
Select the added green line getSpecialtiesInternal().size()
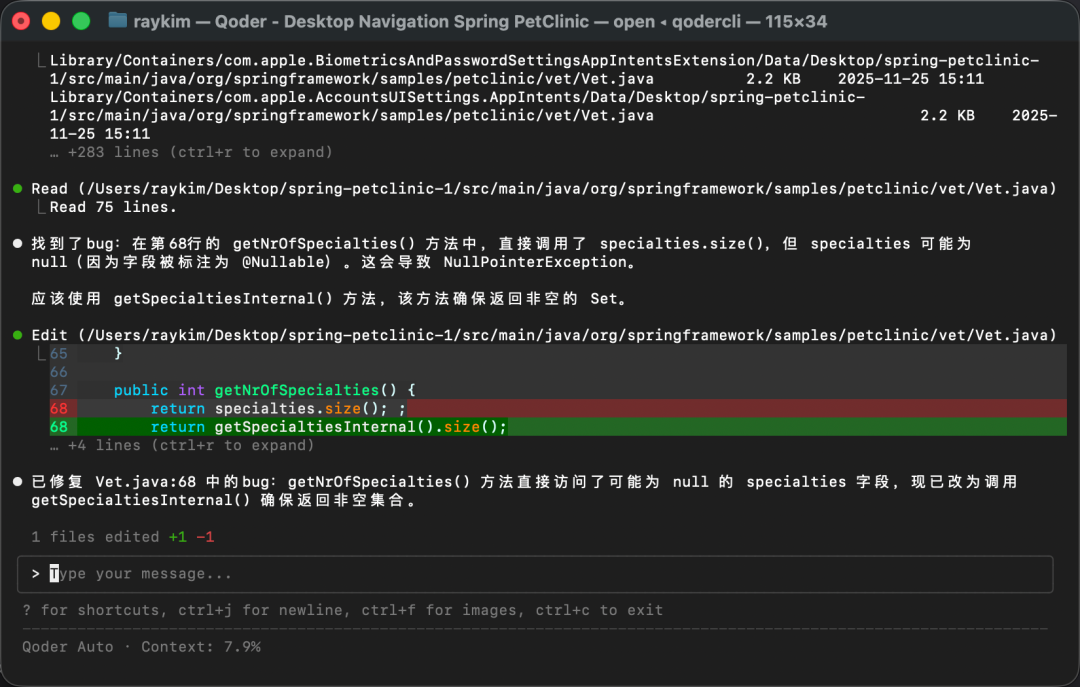tap(330, 427)
